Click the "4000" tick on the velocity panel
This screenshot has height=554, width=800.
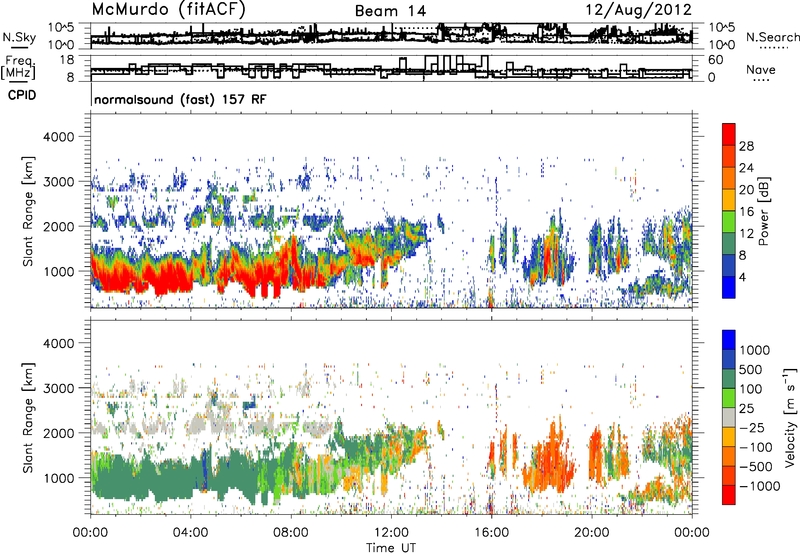point(58,343)
